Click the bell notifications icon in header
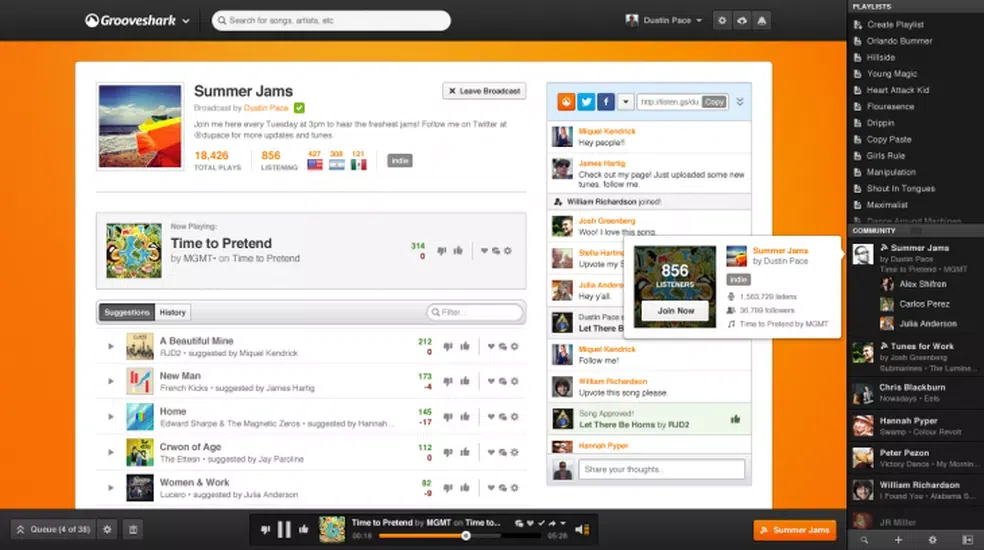This screenshot has height=550, width=984. click(x=762, y=20)
